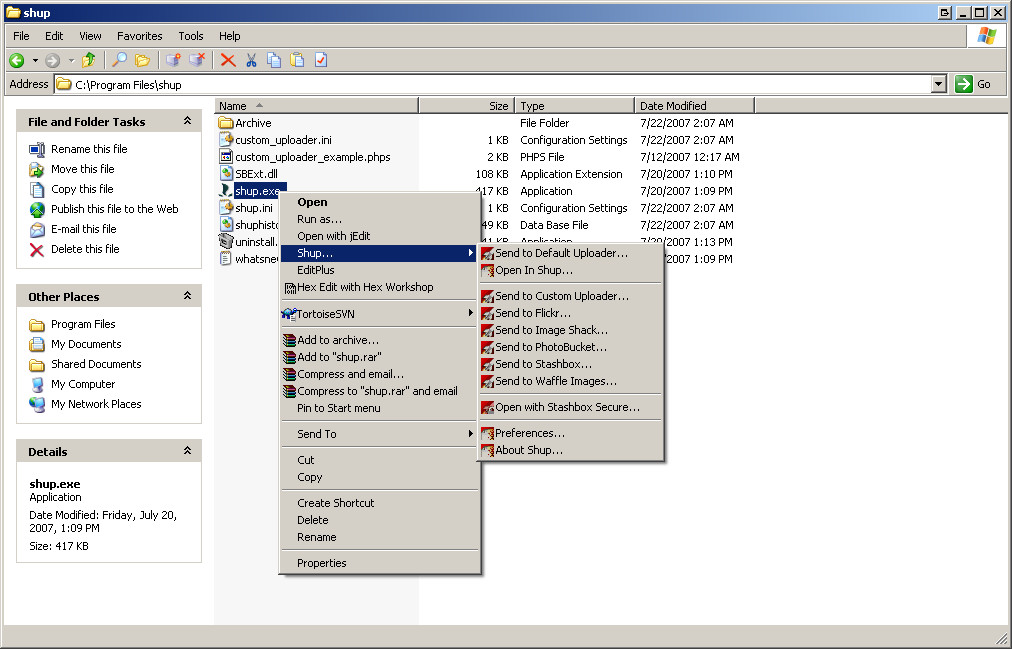Image resolution: width=1012 pixels, height=649 pixels.
Task: Choose Send to Default Uploader
Action: click(x=561, y=253)
